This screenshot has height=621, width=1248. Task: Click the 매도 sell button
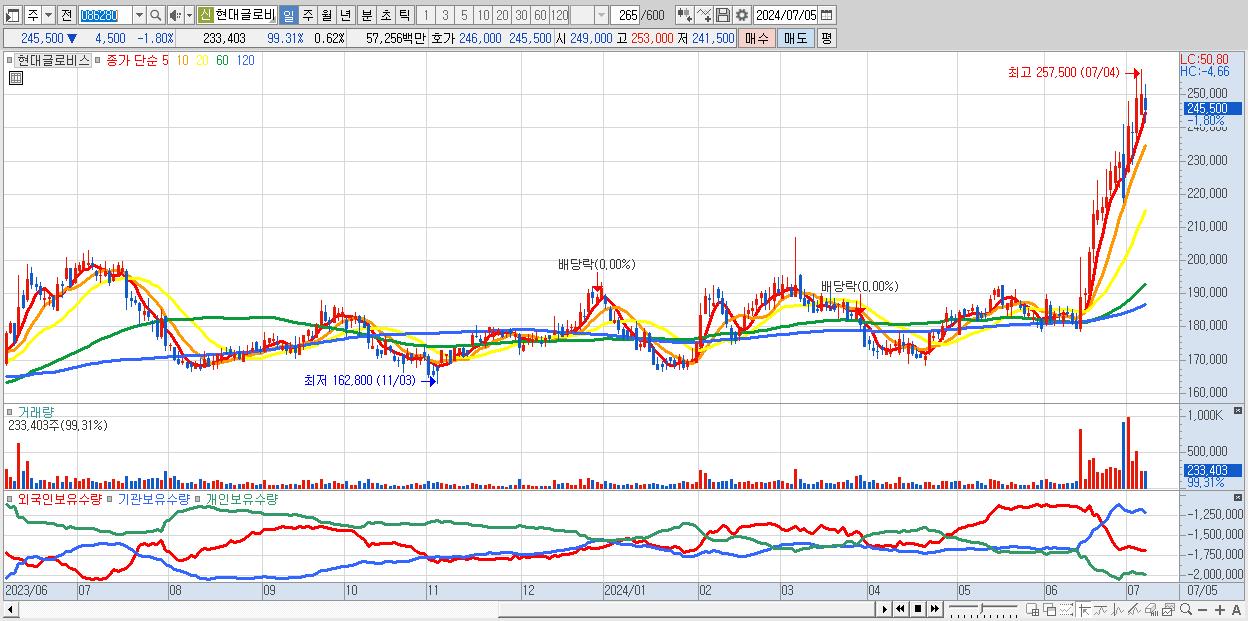pyautogui.click(x=795, y=38)
